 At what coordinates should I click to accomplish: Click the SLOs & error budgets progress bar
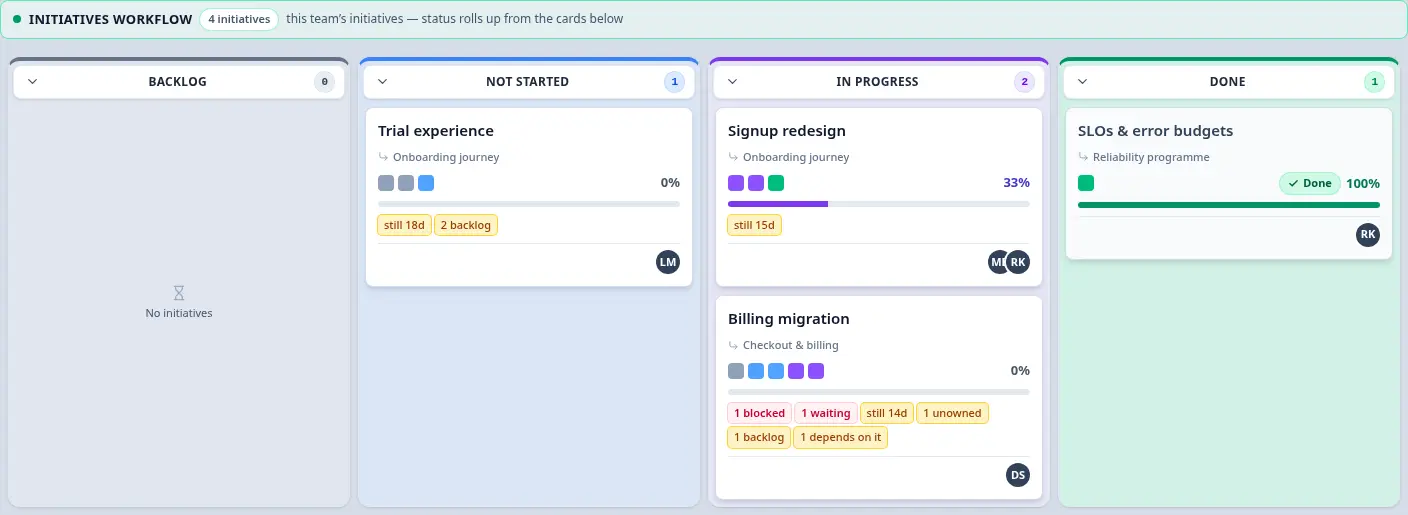coord(1229,204)
